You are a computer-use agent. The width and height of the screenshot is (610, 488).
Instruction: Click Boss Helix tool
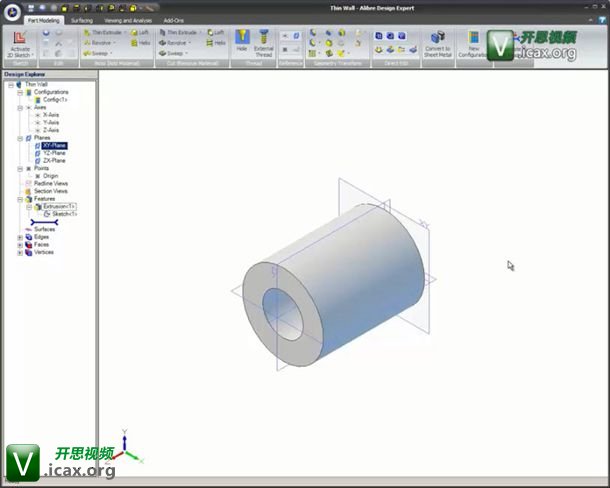pos(141,43)
